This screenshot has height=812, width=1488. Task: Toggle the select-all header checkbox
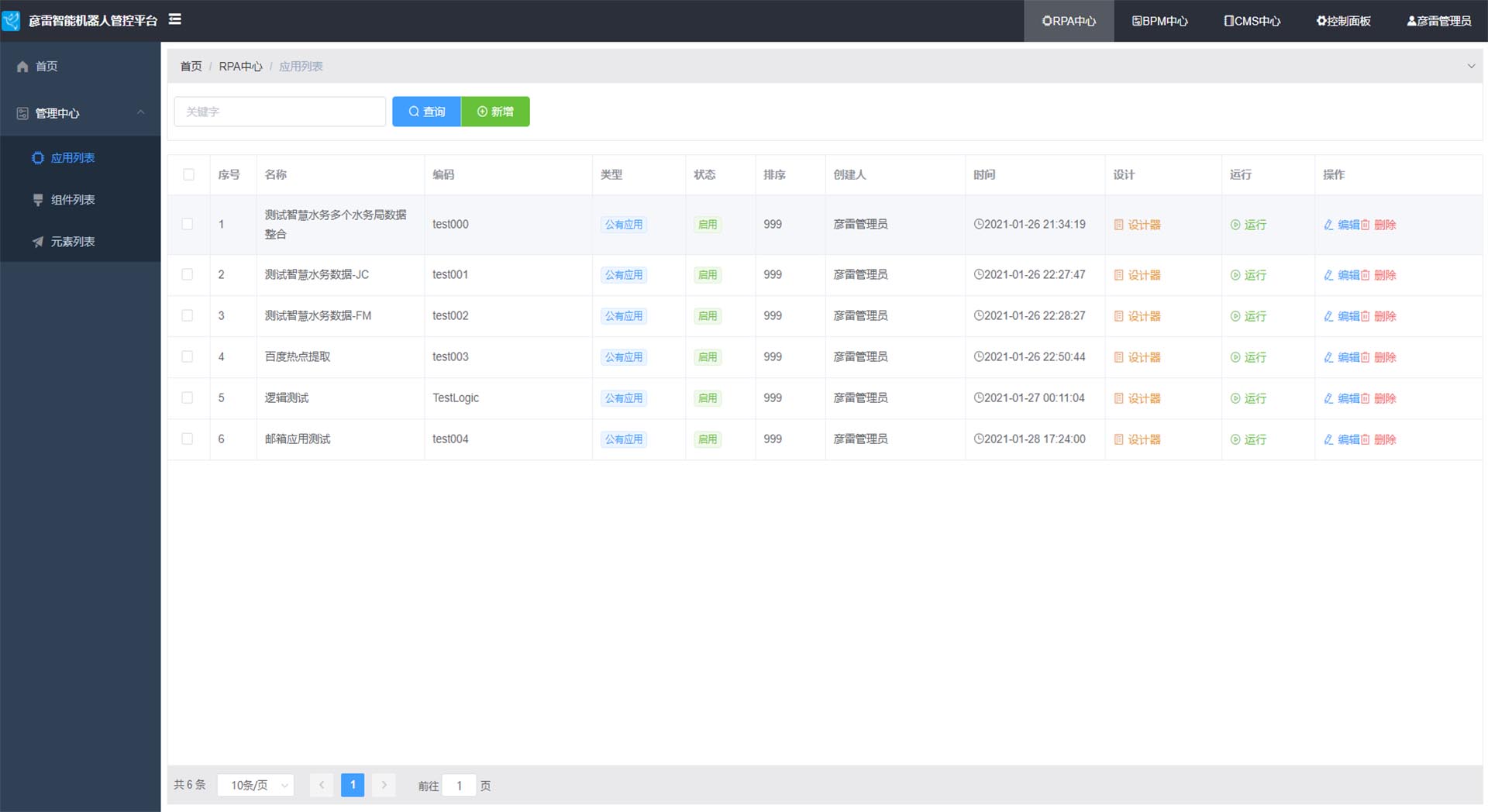[188, 174]
